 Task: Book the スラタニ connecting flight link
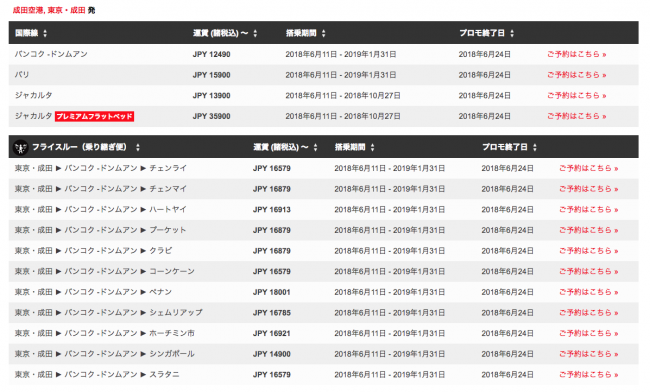(589, 375)
